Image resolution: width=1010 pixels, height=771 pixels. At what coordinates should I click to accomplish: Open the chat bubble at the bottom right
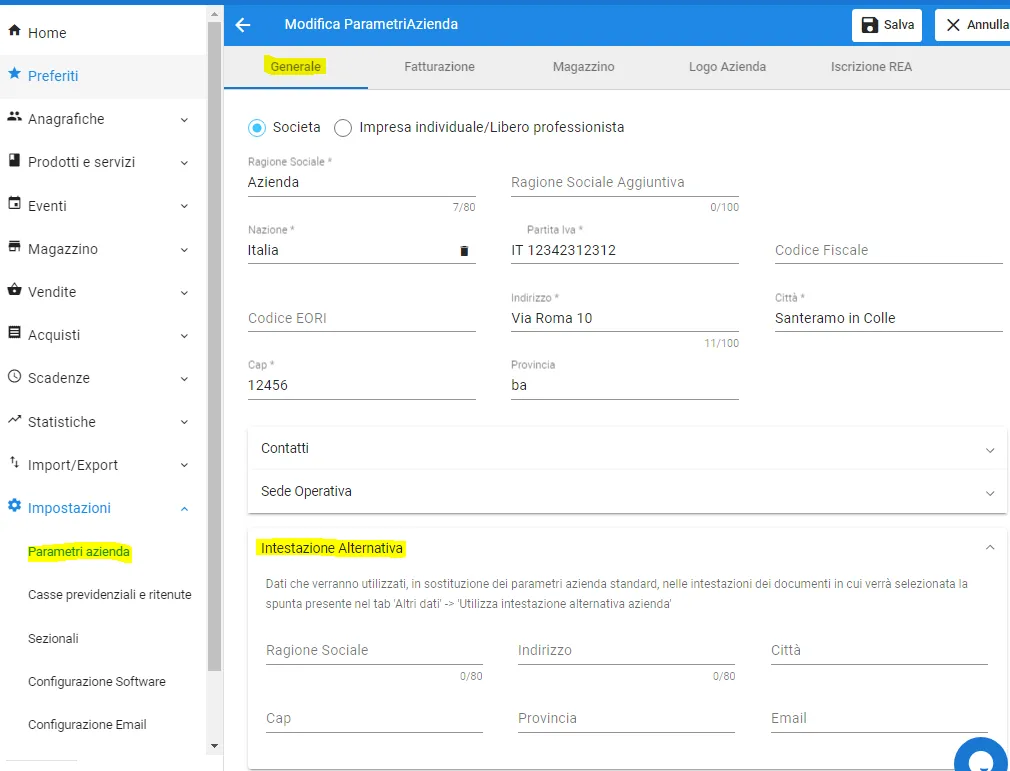[982, 755]
